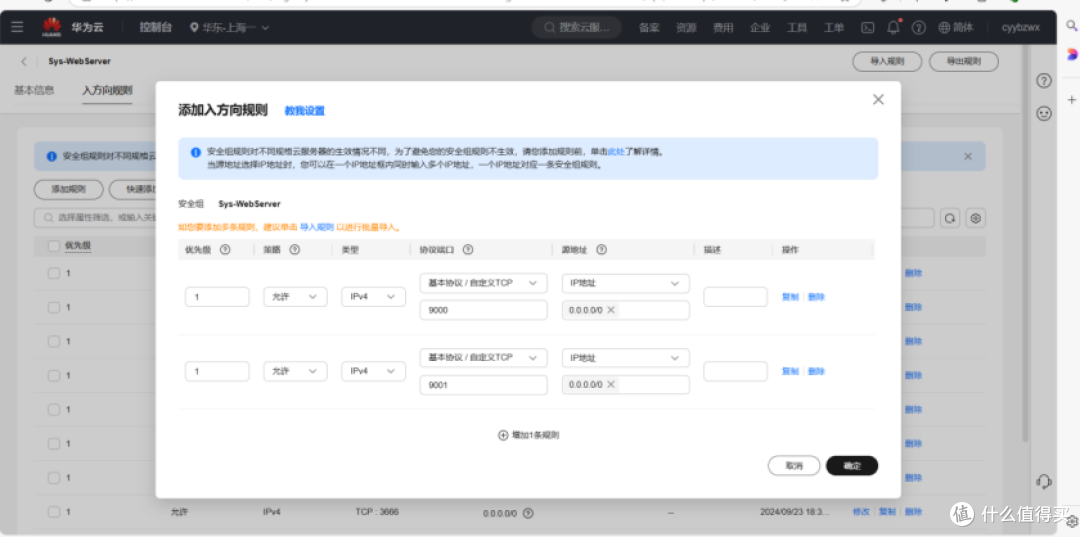Open the customer service headset icon
The image size is (1080, 537).
[x=1044, y=481]
